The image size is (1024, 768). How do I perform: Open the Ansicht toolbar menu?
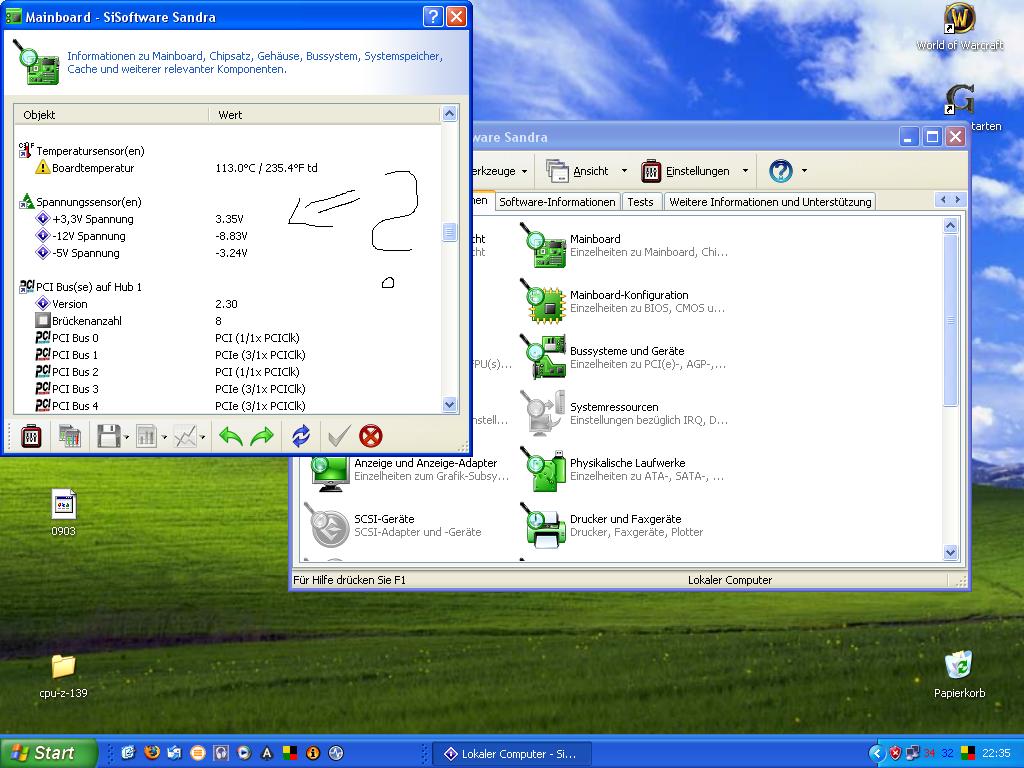point(578,171)
